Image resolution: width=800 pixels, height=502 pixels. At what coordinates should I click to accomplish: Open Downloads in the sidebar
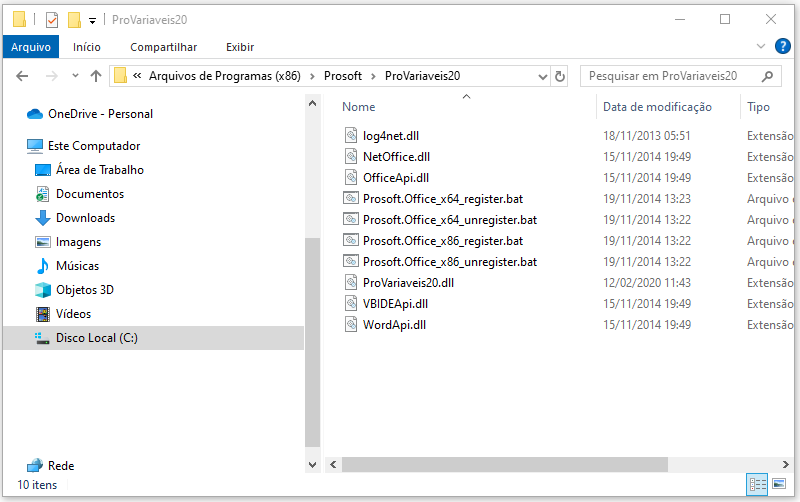(x=75, y=218)
